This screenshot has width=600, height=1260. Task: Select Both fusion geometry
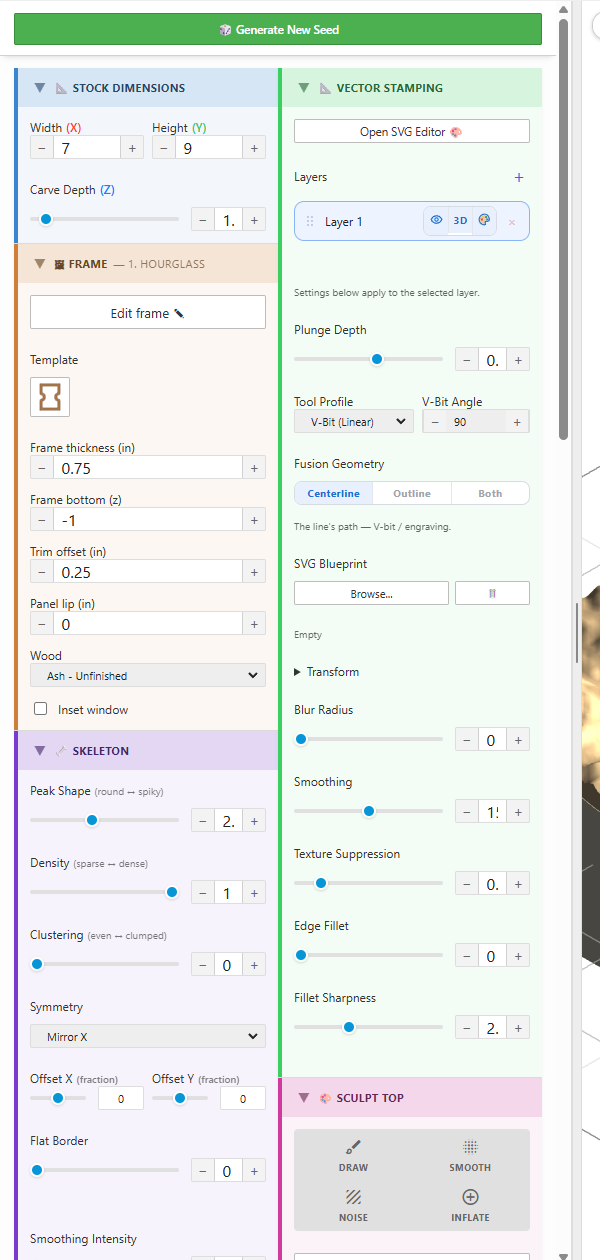click(x=490, y=493)
